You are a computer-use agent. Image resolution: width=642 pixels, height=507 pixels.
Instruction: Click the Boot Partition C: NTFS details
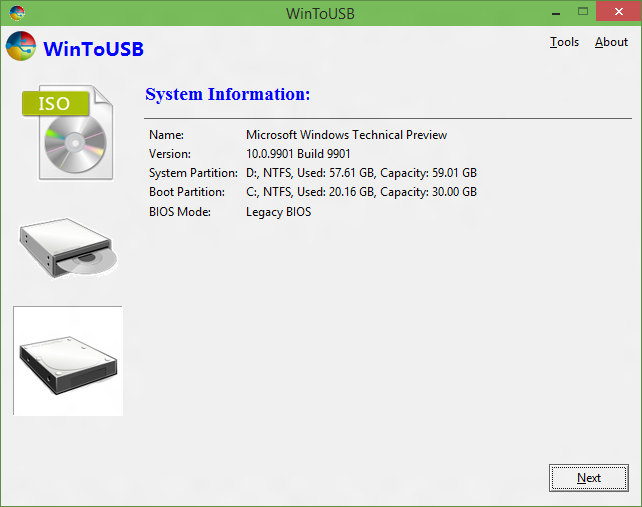coord(361,192)
